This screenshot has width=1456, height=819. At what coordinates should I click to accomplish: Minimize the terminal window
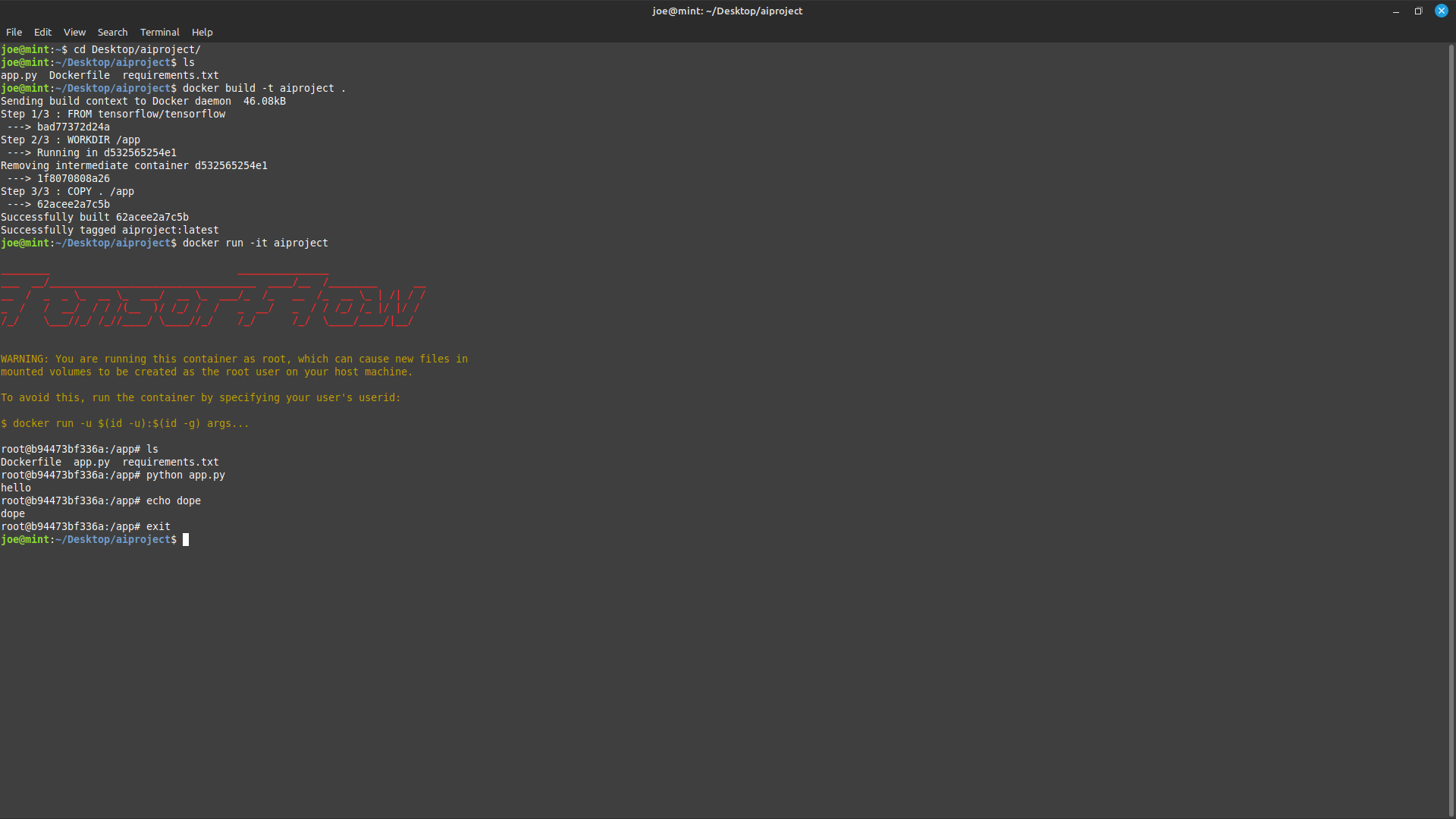tap(1395, 11)
